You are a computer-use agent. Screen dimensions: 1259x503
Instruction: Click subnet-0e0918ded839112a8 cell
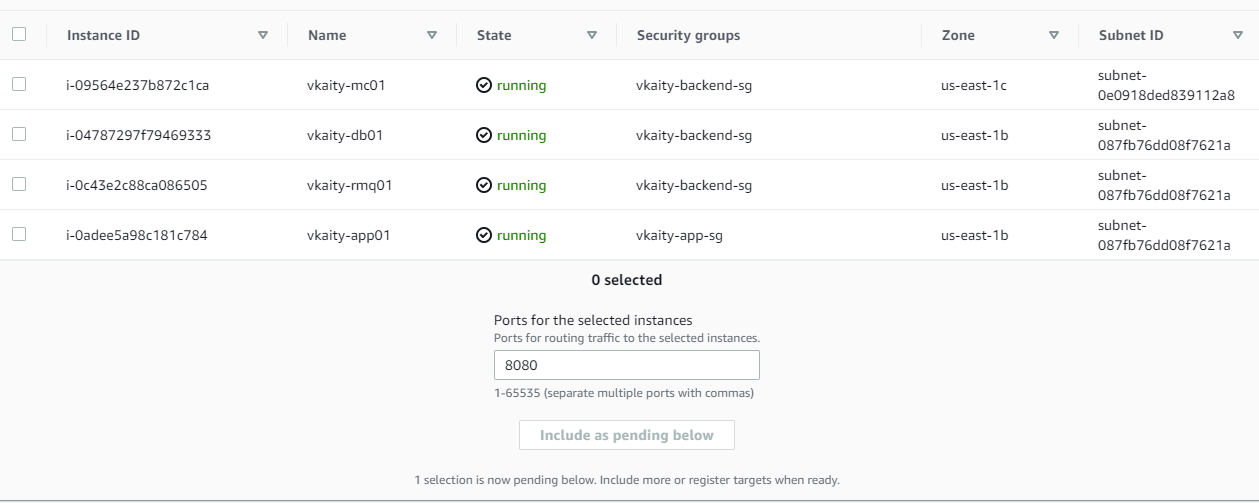point(1166,85)
